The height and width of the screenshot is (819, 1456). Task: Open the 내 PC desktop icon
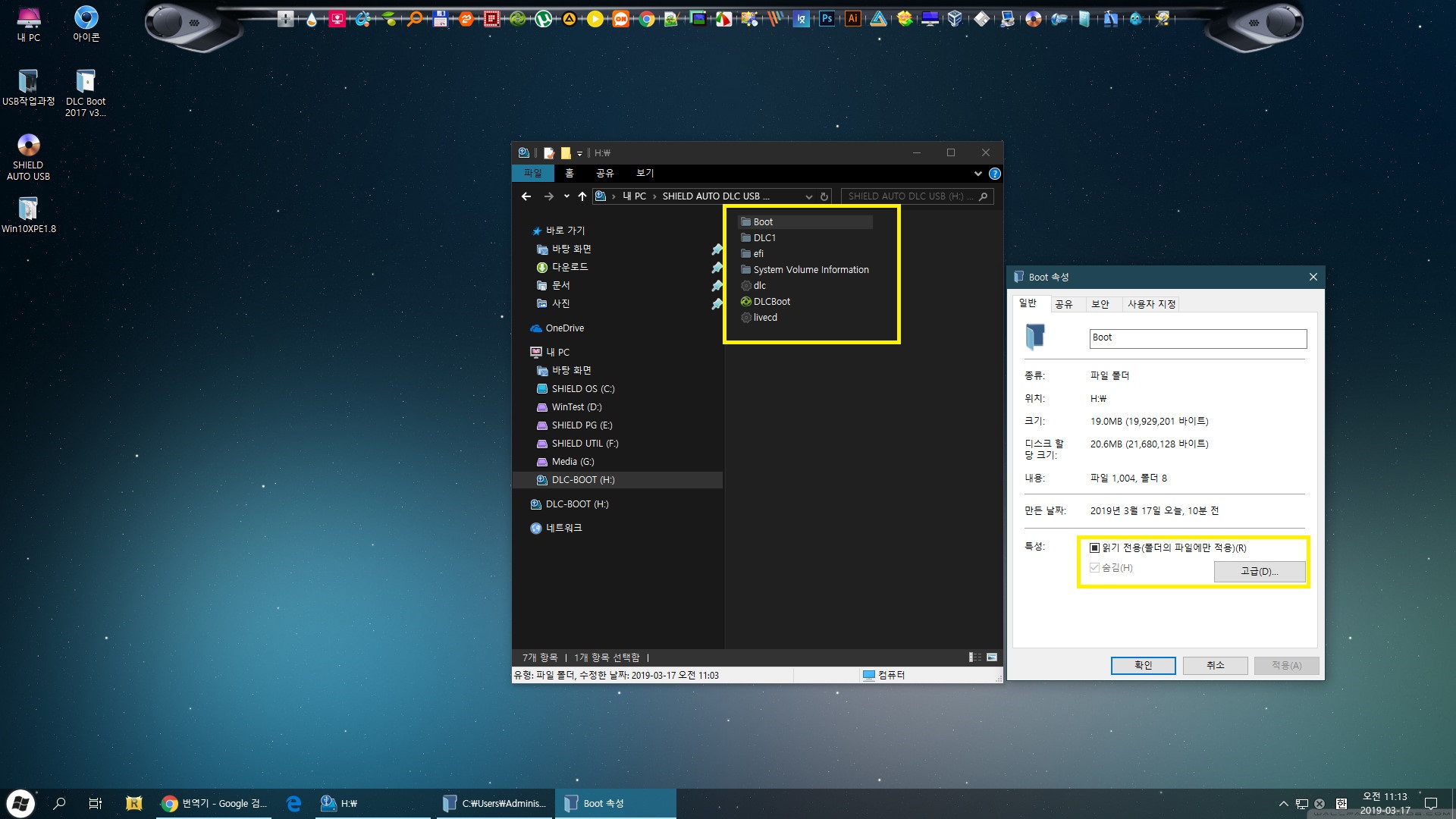pos(29,24)
